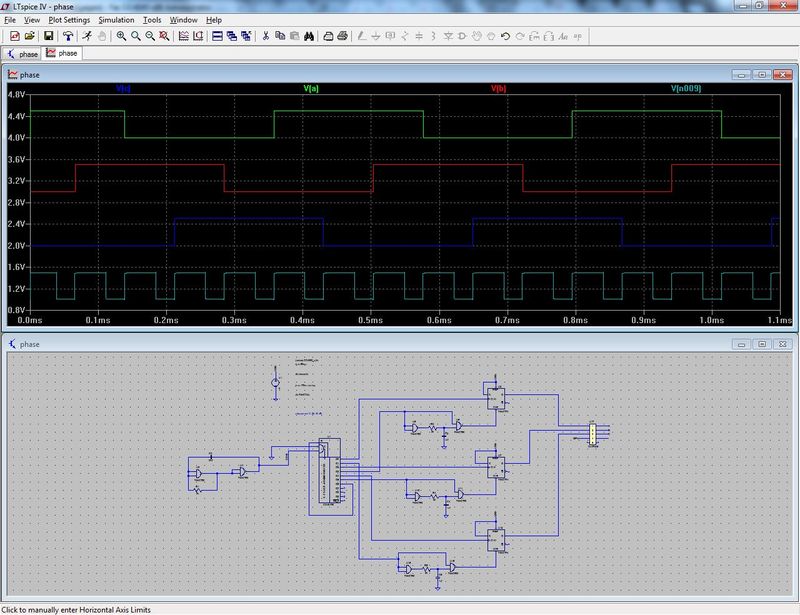Select the Diode tool

click(x=448, y=36)
